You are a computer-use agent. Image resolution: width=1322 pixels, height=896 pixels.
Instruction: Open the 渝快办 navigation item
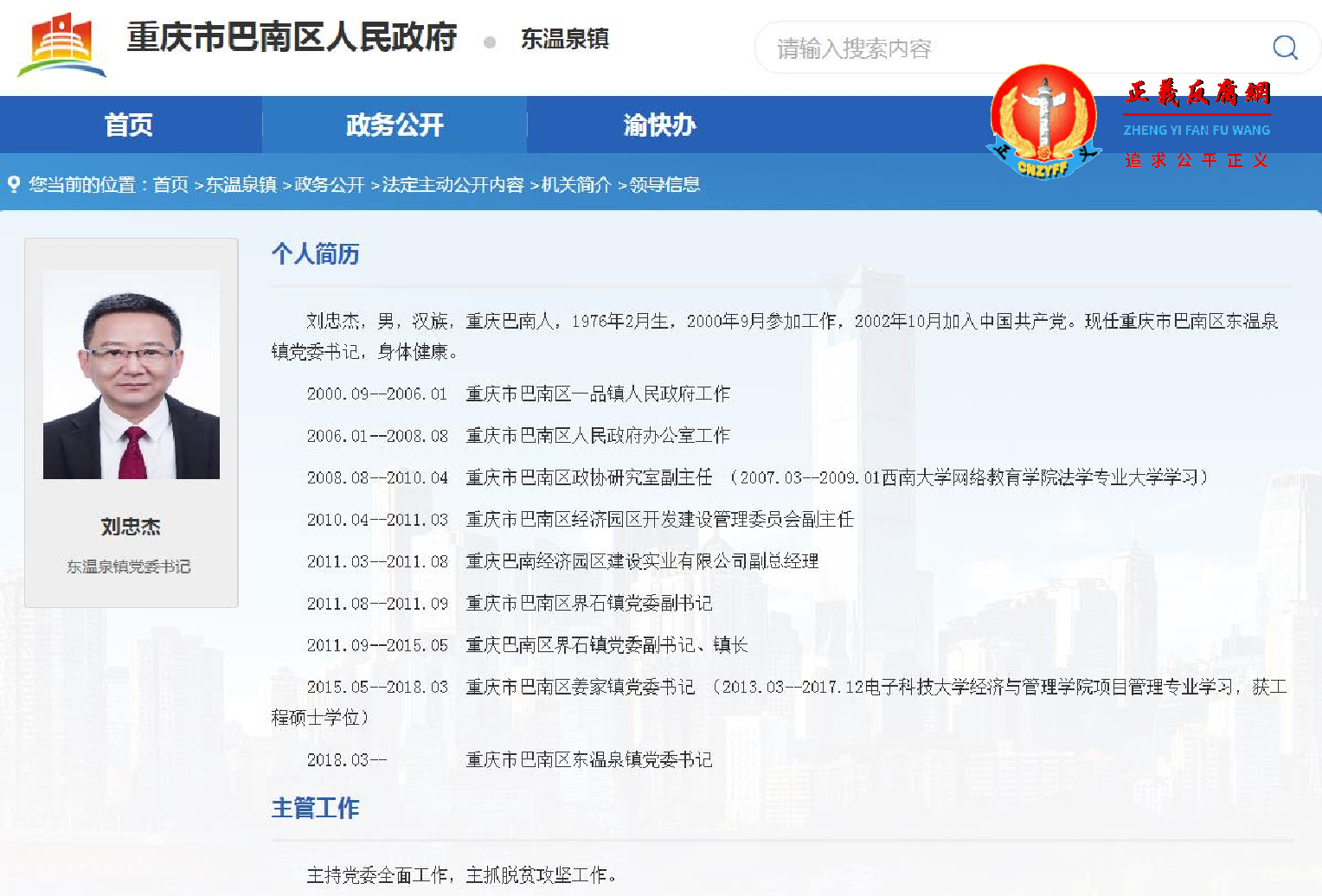click(x=658, y=125)
